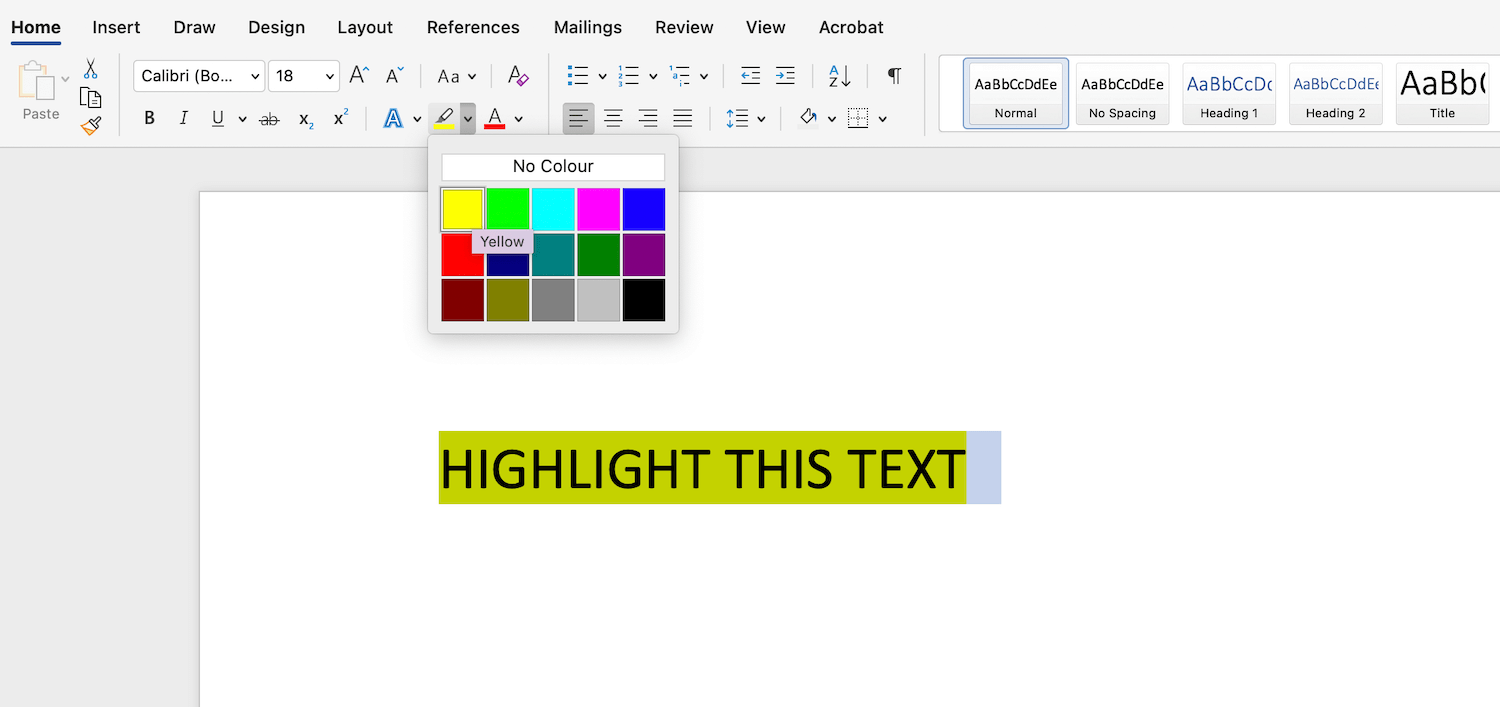Increase font size with larger A icon
Screen dimensions: 1500x707
359,75
